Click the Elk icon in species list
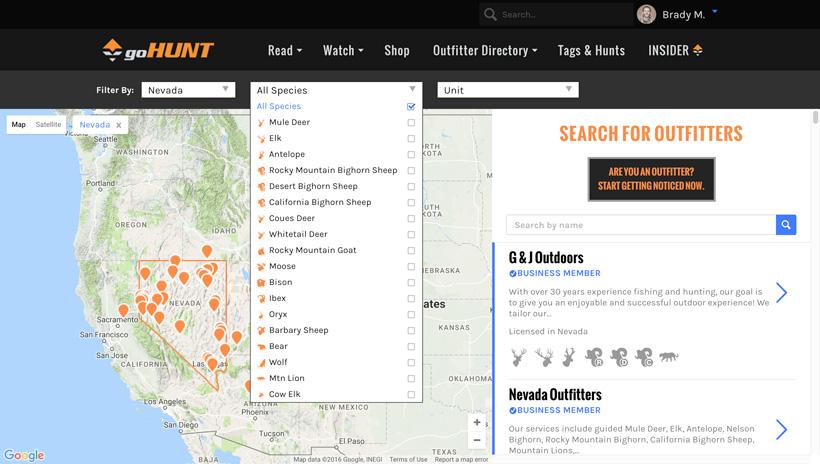Viewport: 820px width, 464px height. click(261, 139)
